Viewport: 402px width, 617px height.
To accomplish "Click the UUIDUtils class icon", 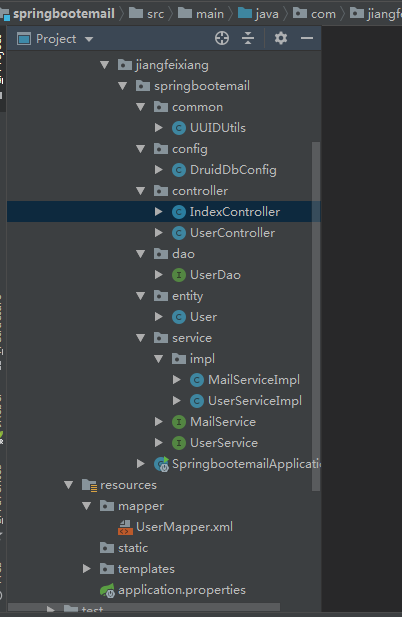I will click(179, 128).
